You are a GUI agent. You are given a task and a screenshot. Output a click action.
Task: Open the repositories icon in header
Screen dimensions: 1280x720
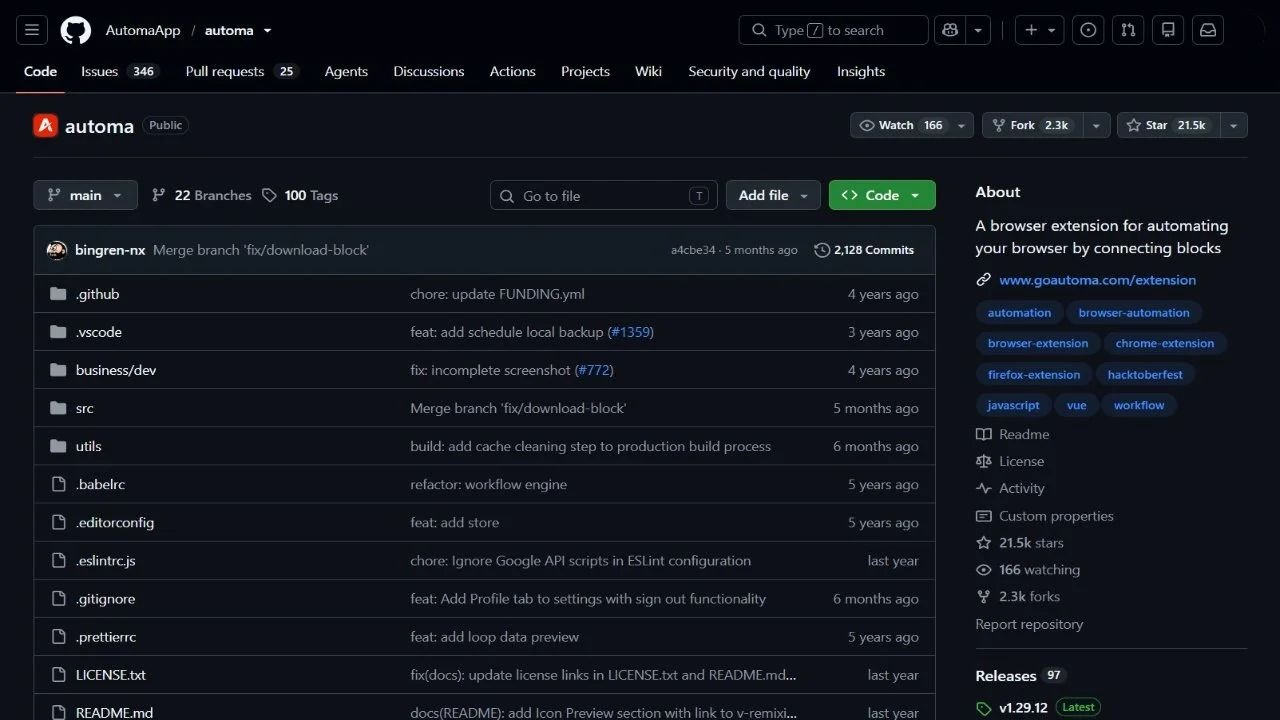[x=1168, y=30]
